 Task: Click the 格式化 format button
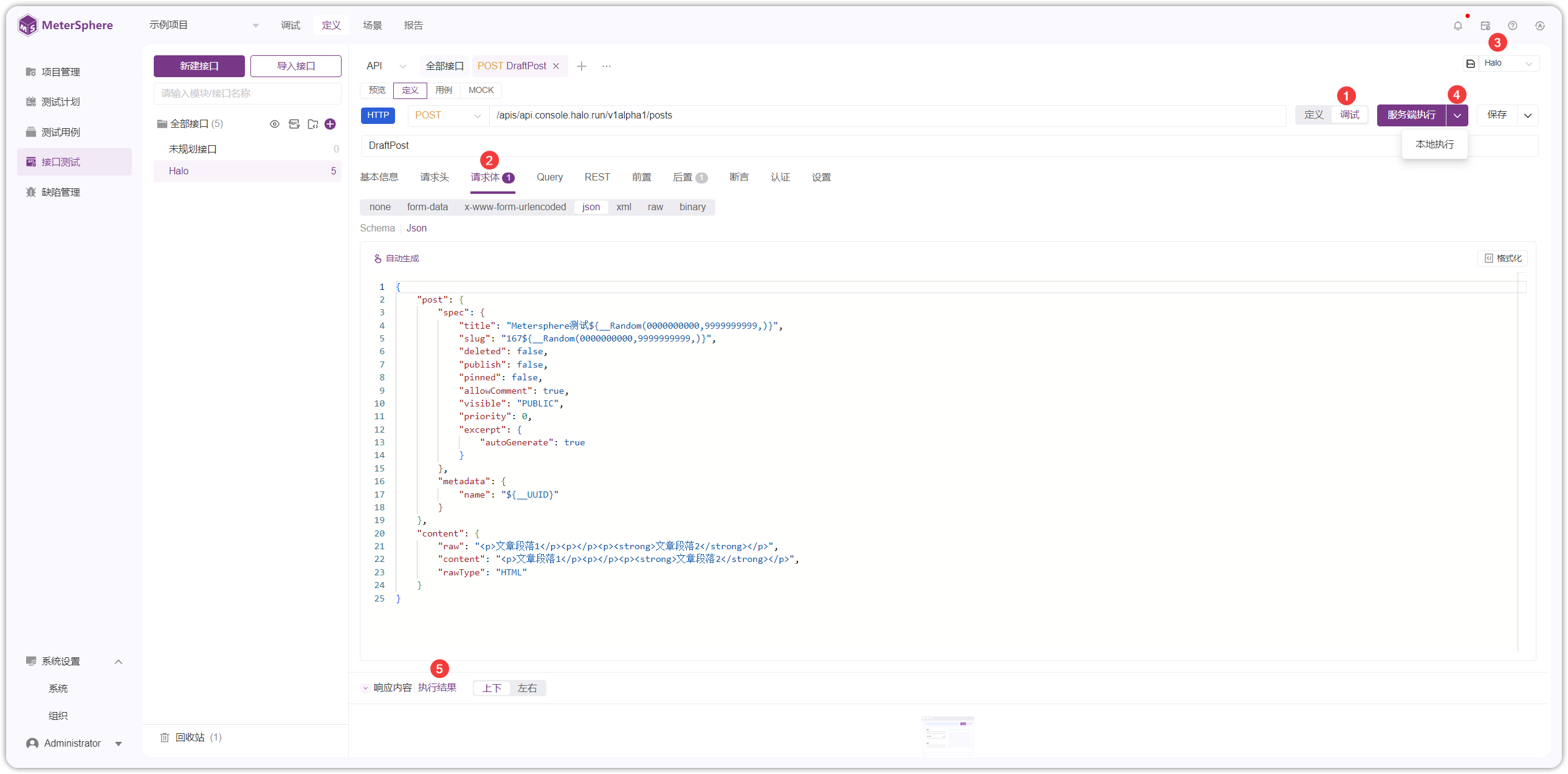pos(1502,258)
